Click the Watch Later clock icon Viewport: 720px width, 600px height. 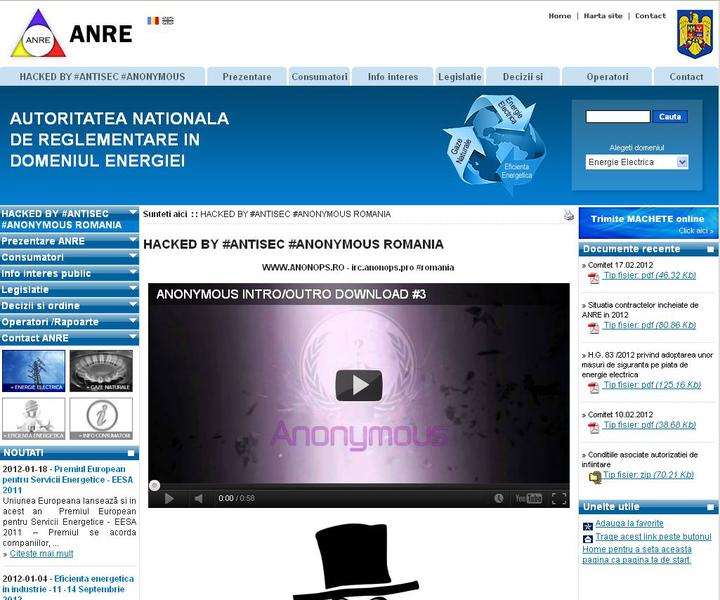499,498
